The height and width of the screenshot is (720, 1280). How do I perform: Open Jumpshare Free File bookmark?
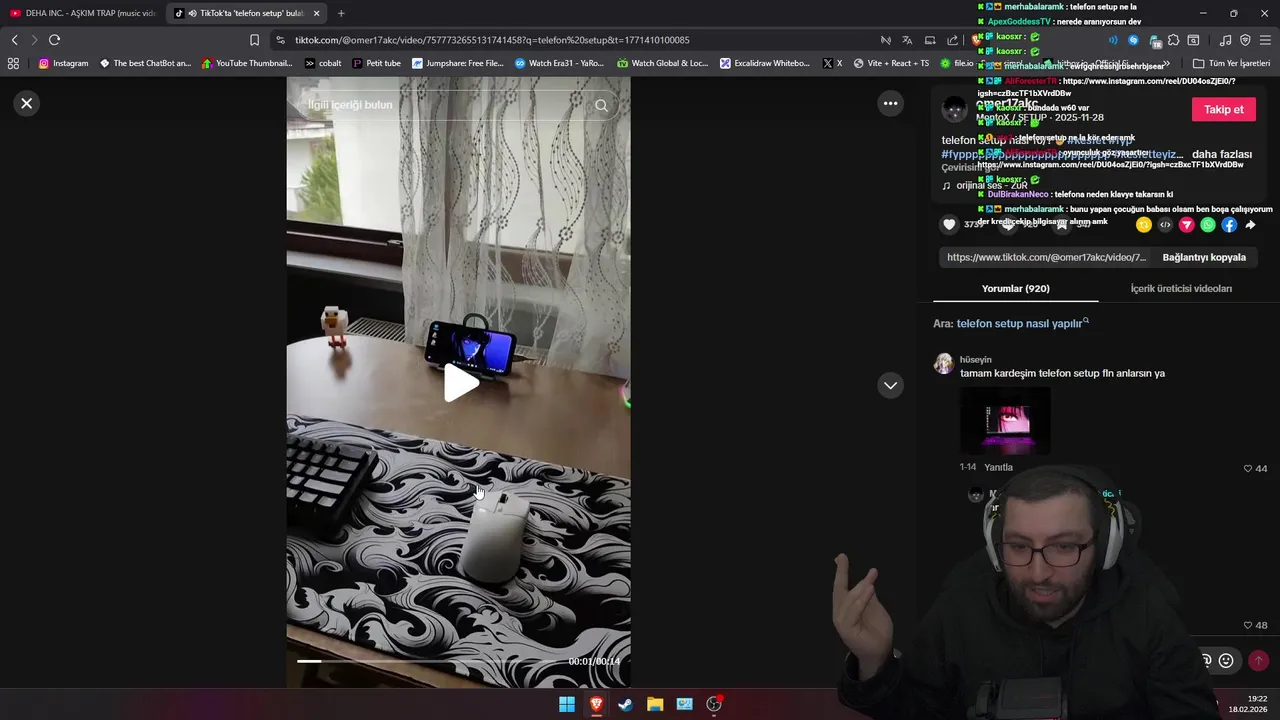pyautogui.click(x=457, y=63)
